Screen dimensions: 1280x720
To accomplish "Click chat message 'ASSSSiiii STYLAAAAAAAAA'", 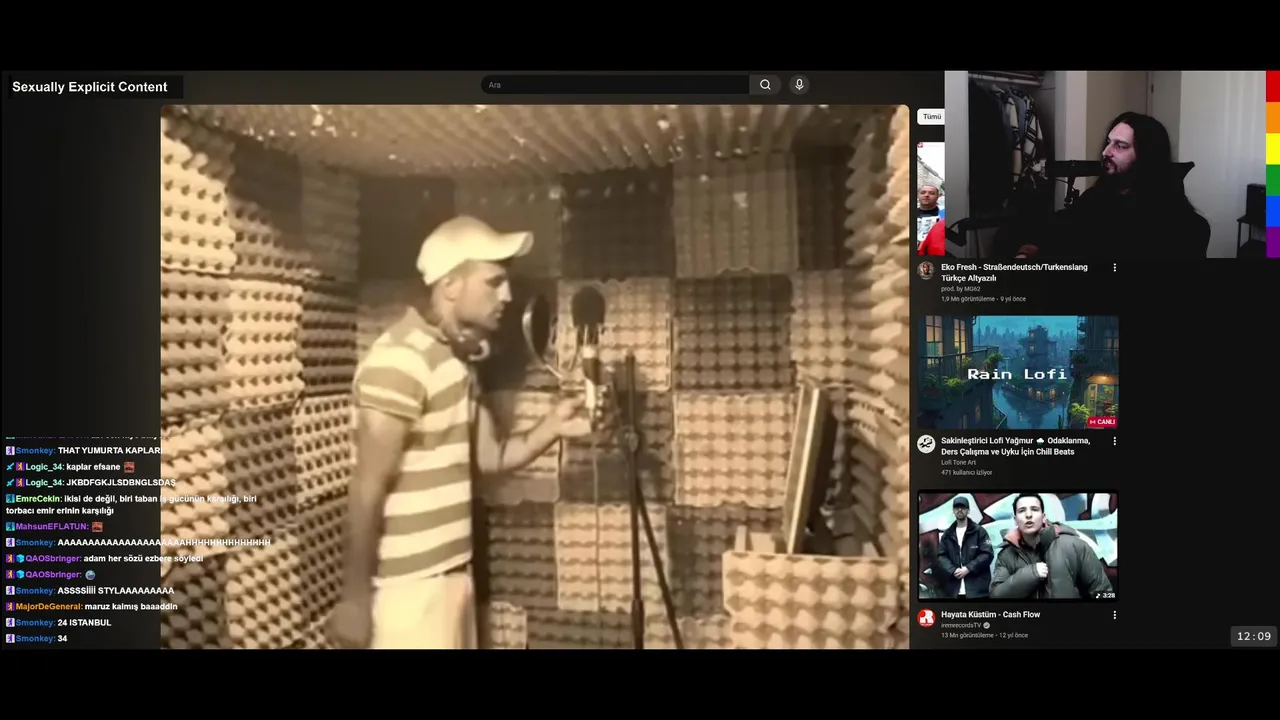I will coord(116,591).
